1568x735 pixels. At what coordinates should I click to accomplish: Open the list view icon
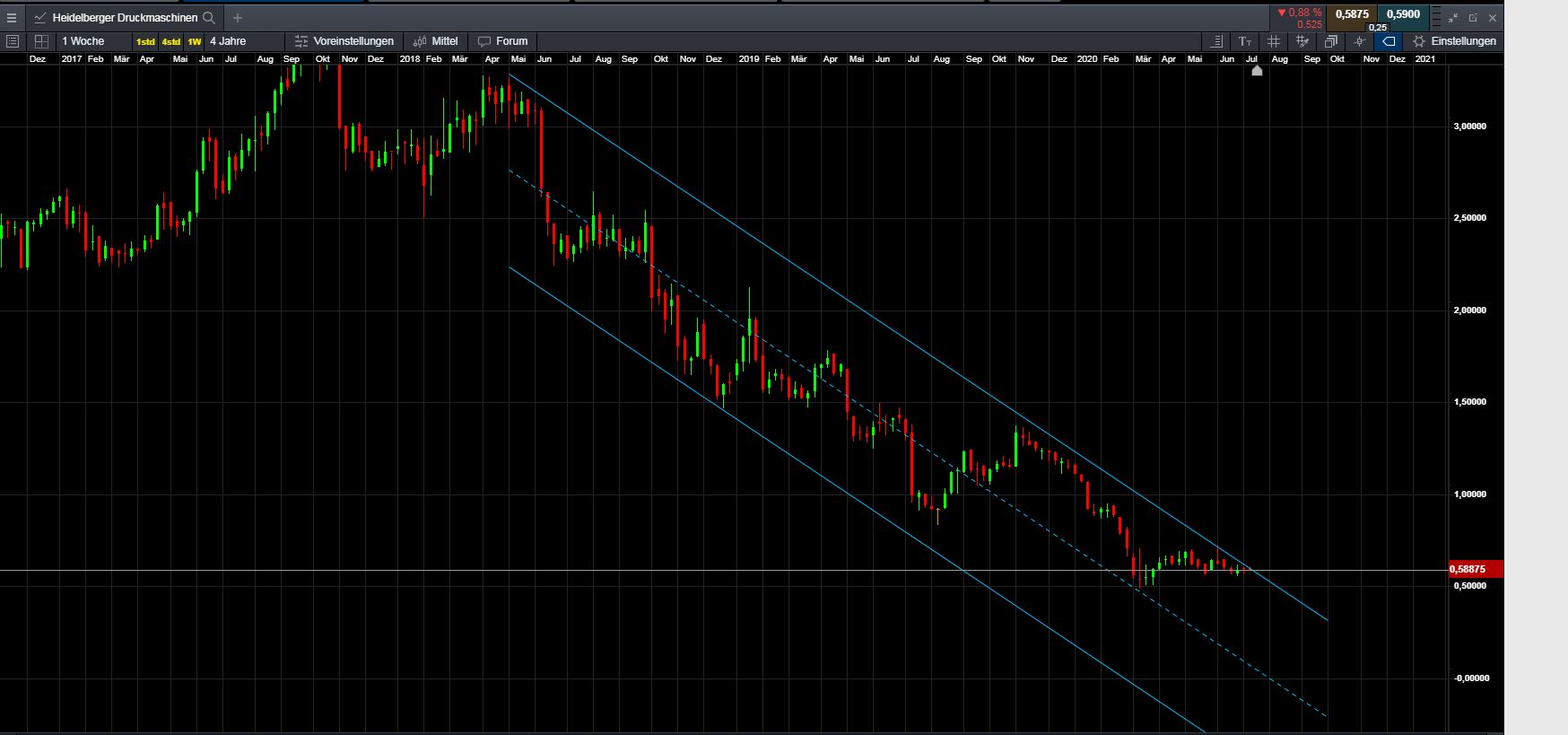[13, 41]
